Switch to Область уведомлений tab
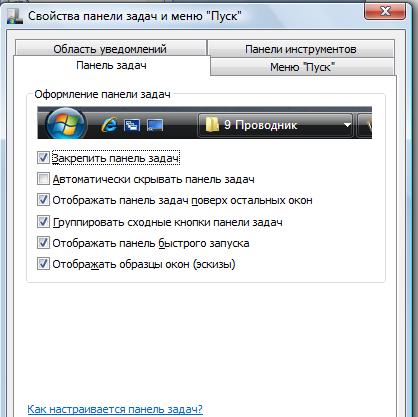 pyautogui.click(x=110, y=48)
